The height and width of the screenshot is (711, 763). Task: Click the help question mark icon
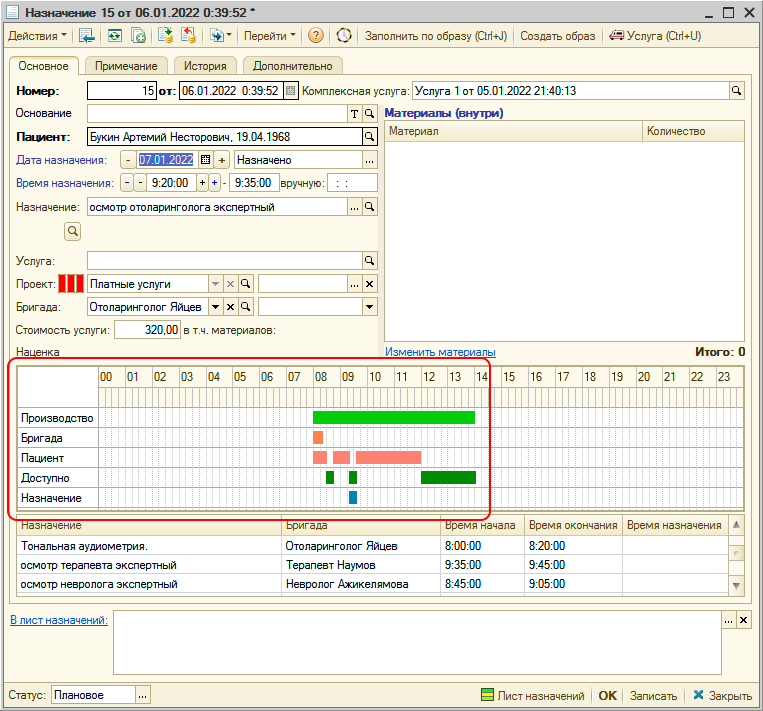[316, 36]
